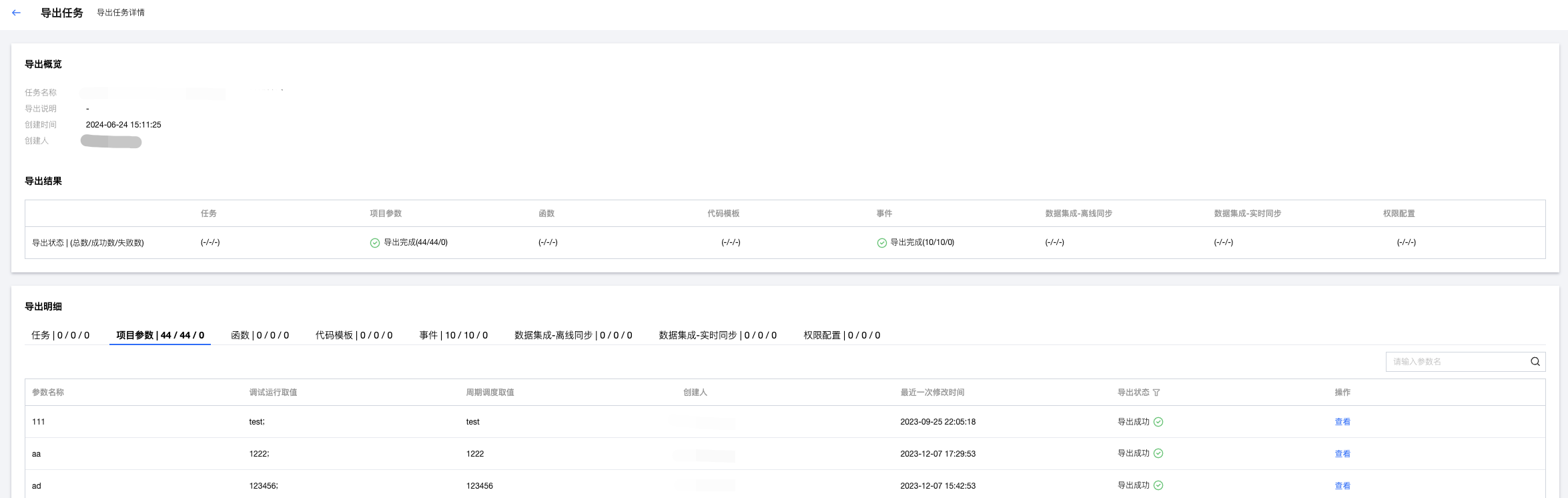Open 查看 link for parameter ad
Screen dimensions: 1568x498
tap(1342, 486)
